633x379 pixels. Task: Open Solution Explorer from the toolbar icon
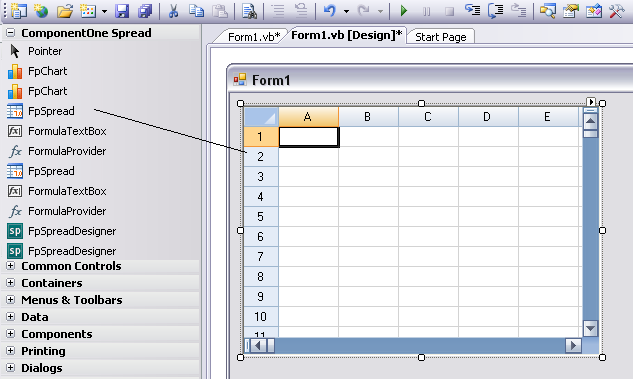(x=548, y=11)
